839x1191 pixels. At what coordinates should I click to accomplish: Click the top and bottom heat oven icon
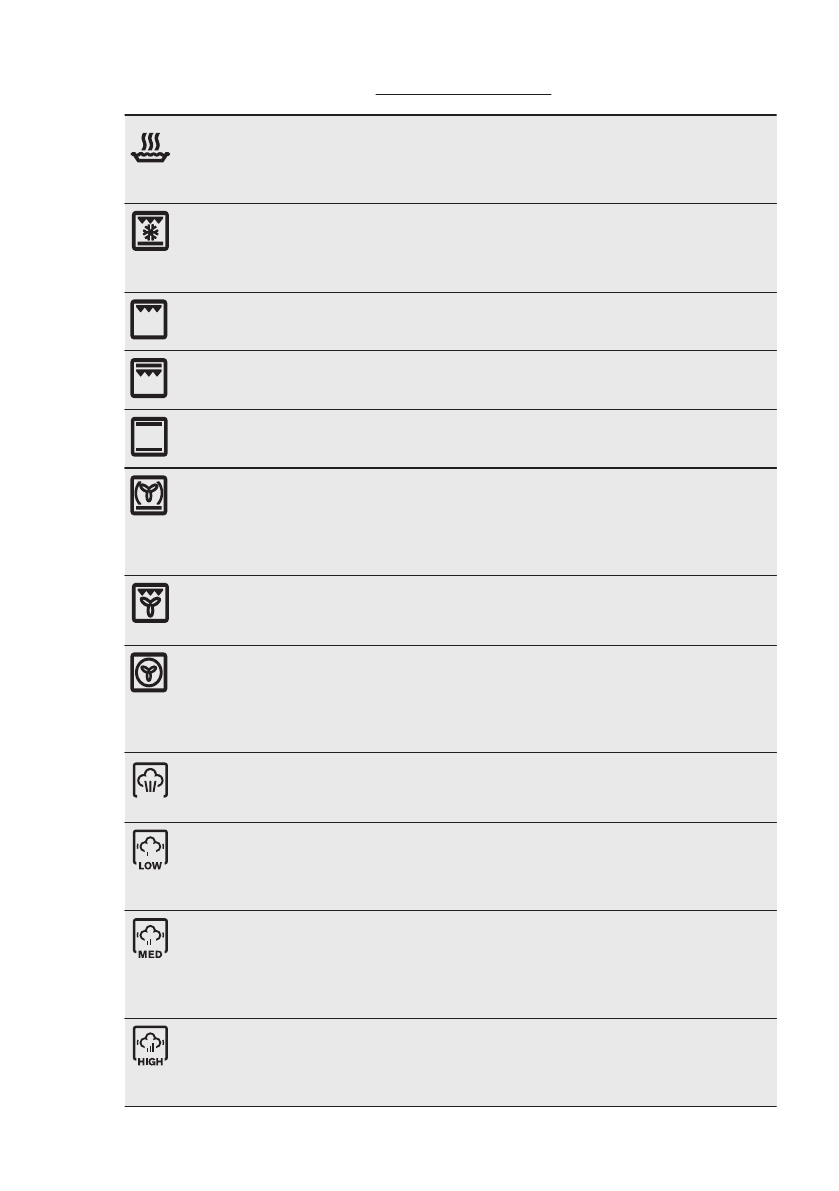[150, 437]
